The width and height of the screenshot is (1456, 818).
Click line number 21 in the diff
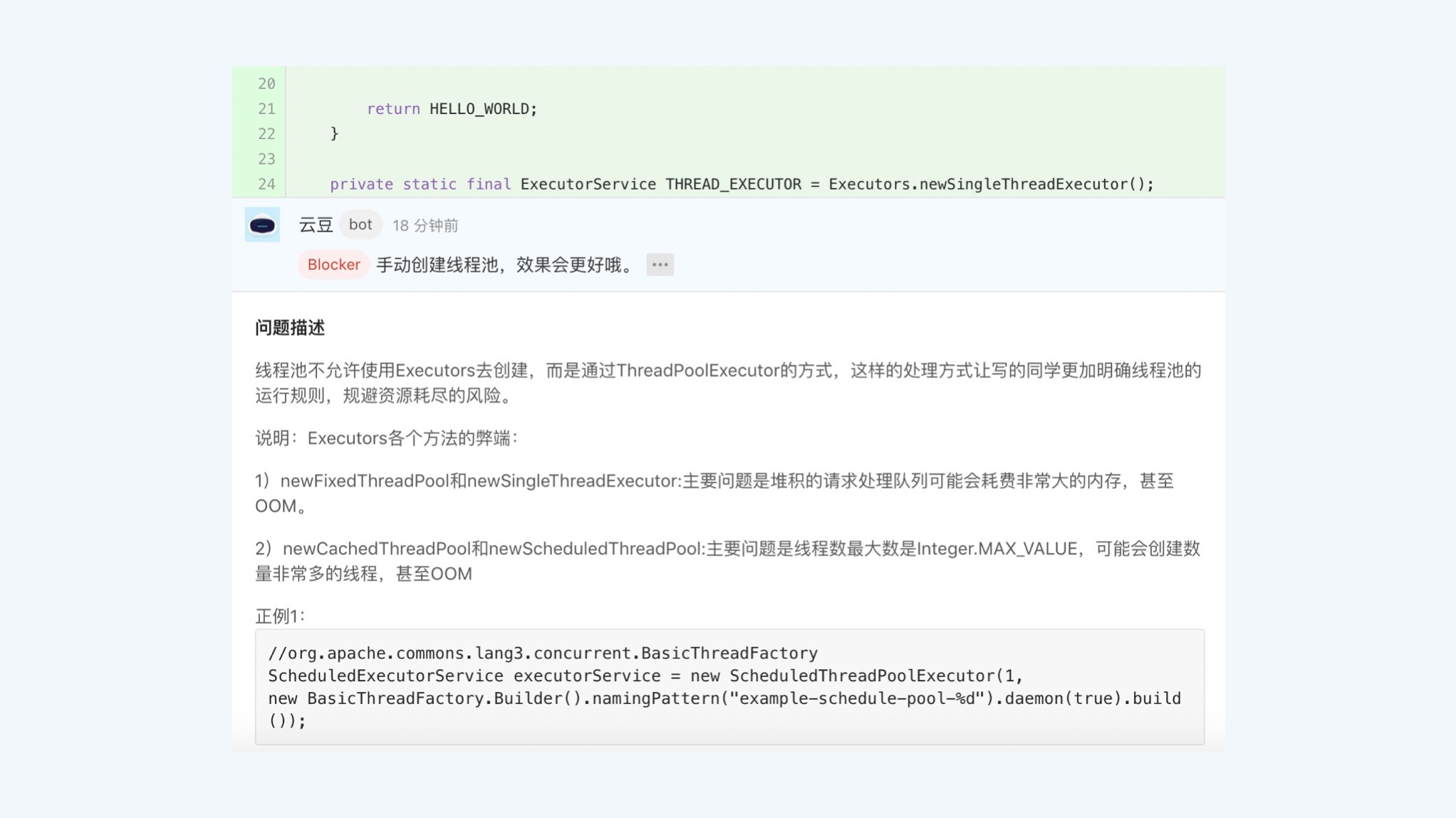(x=266, y=109)
